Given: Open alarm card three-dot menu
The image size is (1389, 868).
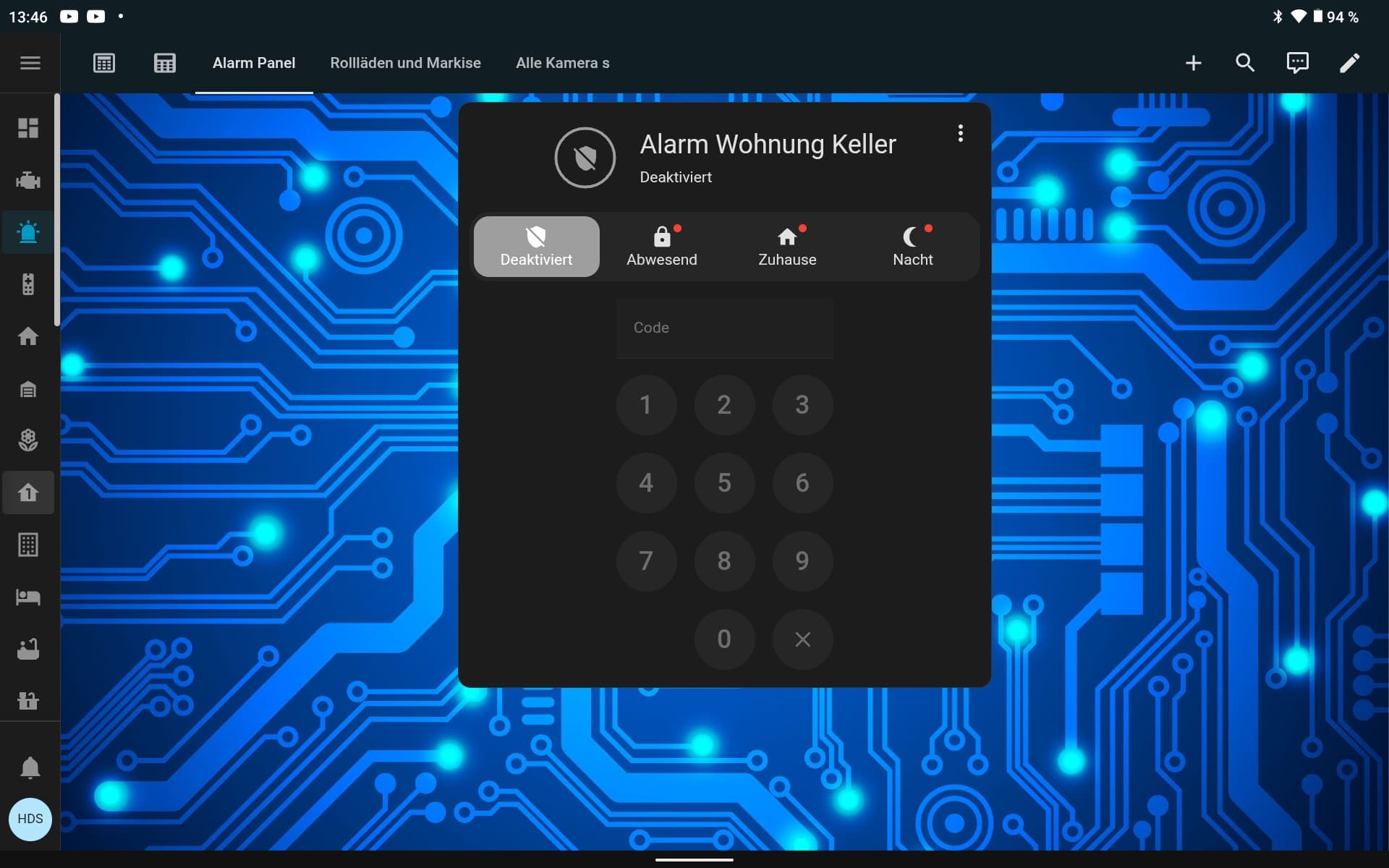Looking at the screenshot, I should tap(960, 133).
